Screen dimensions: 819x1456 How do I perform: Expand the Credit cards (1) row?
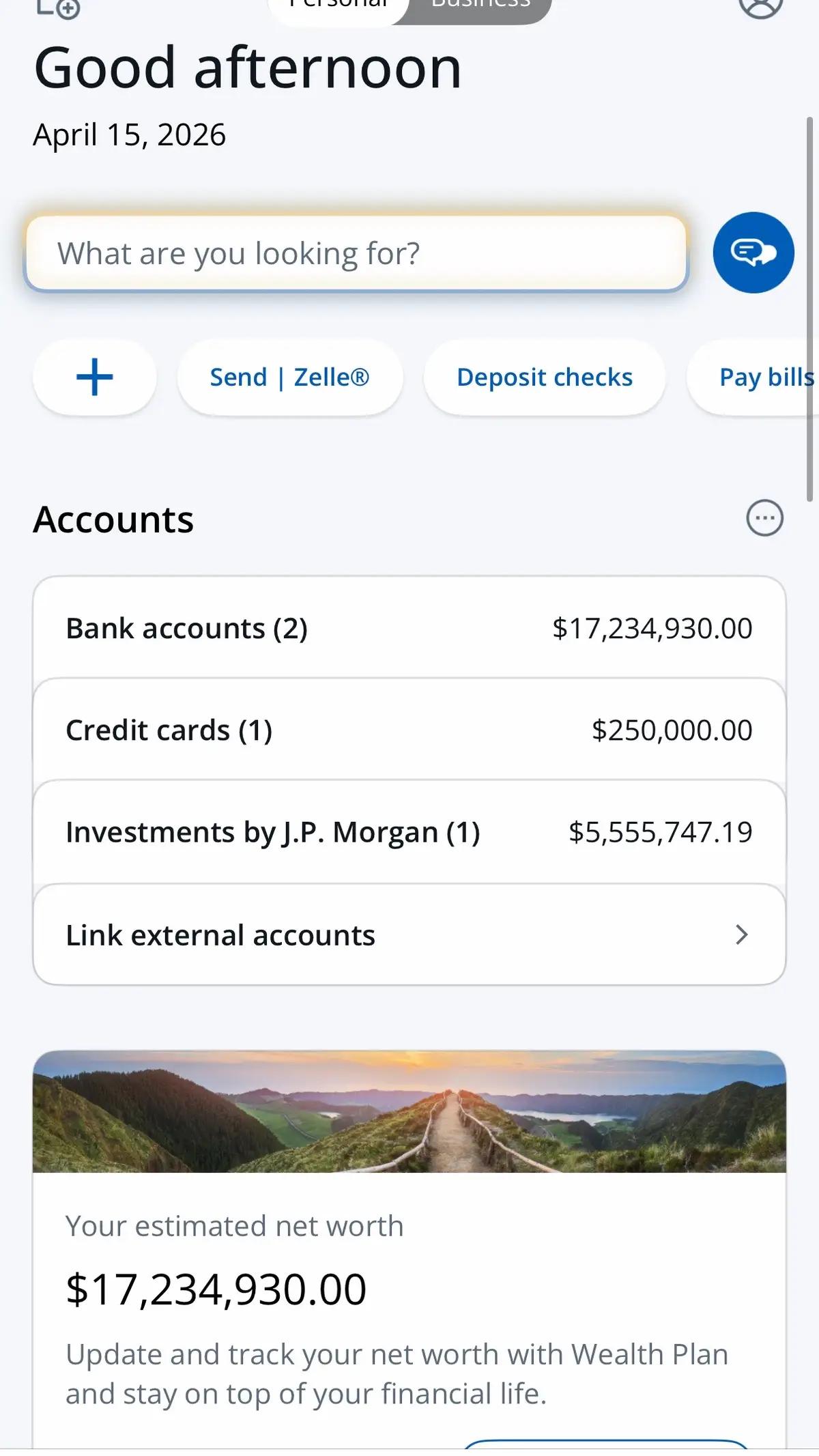tap(409, 730)
